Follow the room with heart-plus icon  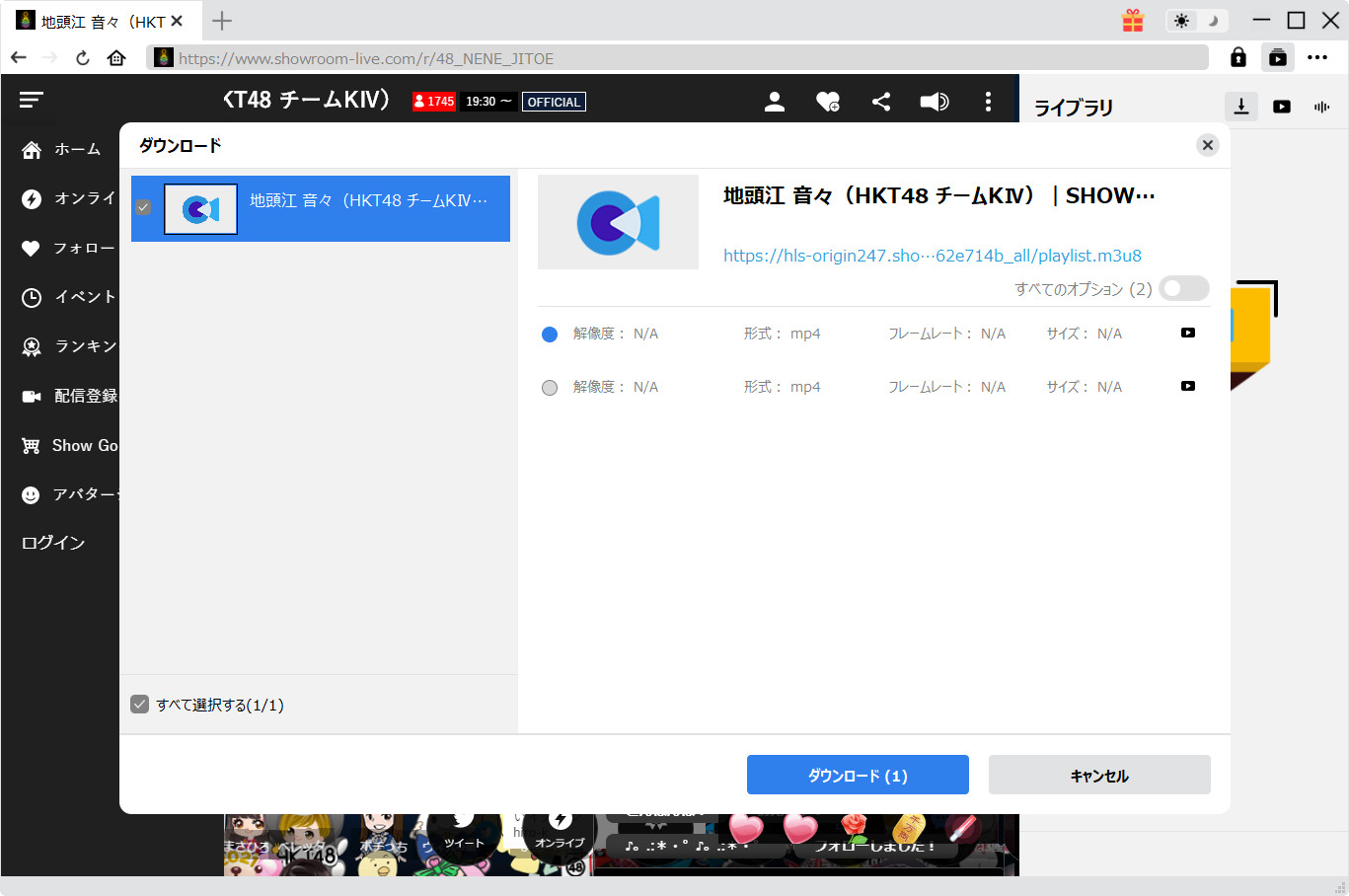coord(828,102)
